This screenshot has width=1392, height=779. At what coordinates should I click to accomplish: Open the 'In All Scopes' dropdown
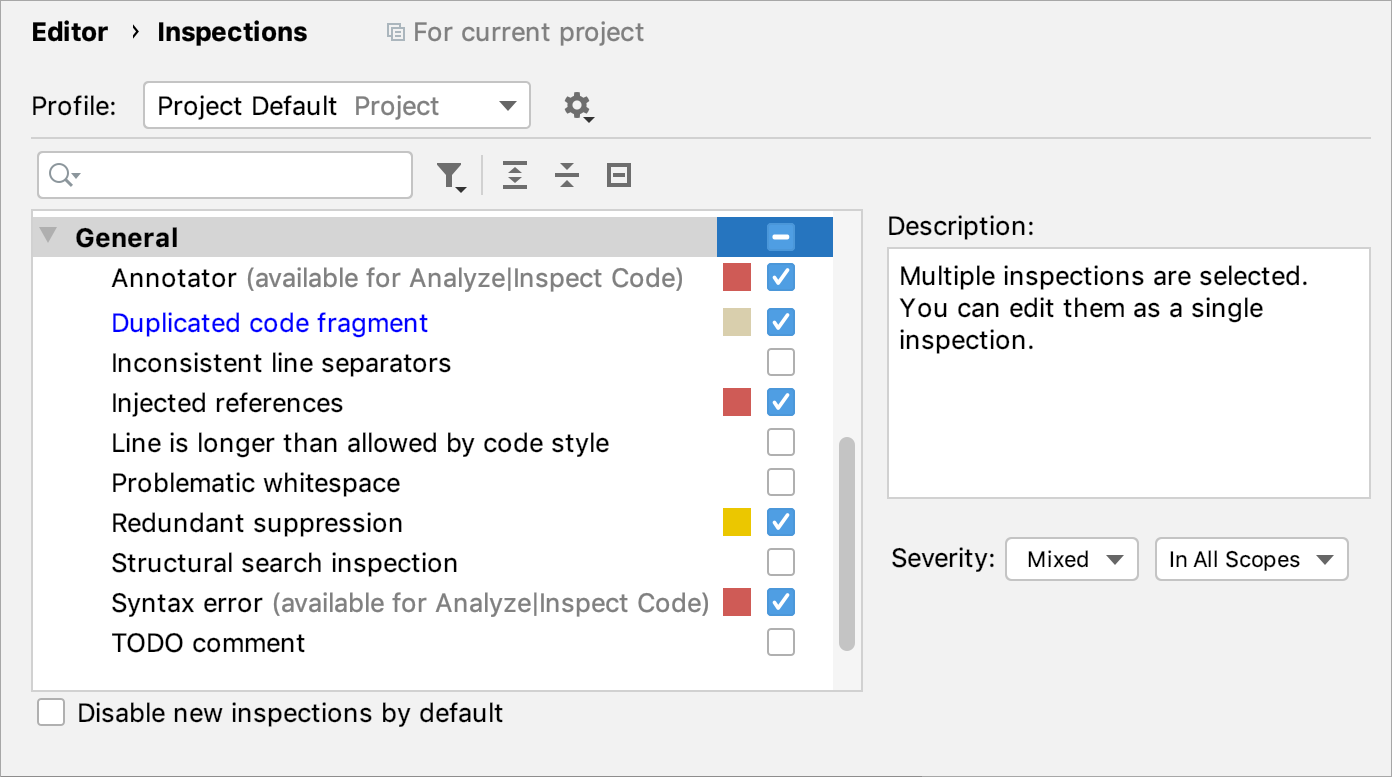[x=1251, y=559]
